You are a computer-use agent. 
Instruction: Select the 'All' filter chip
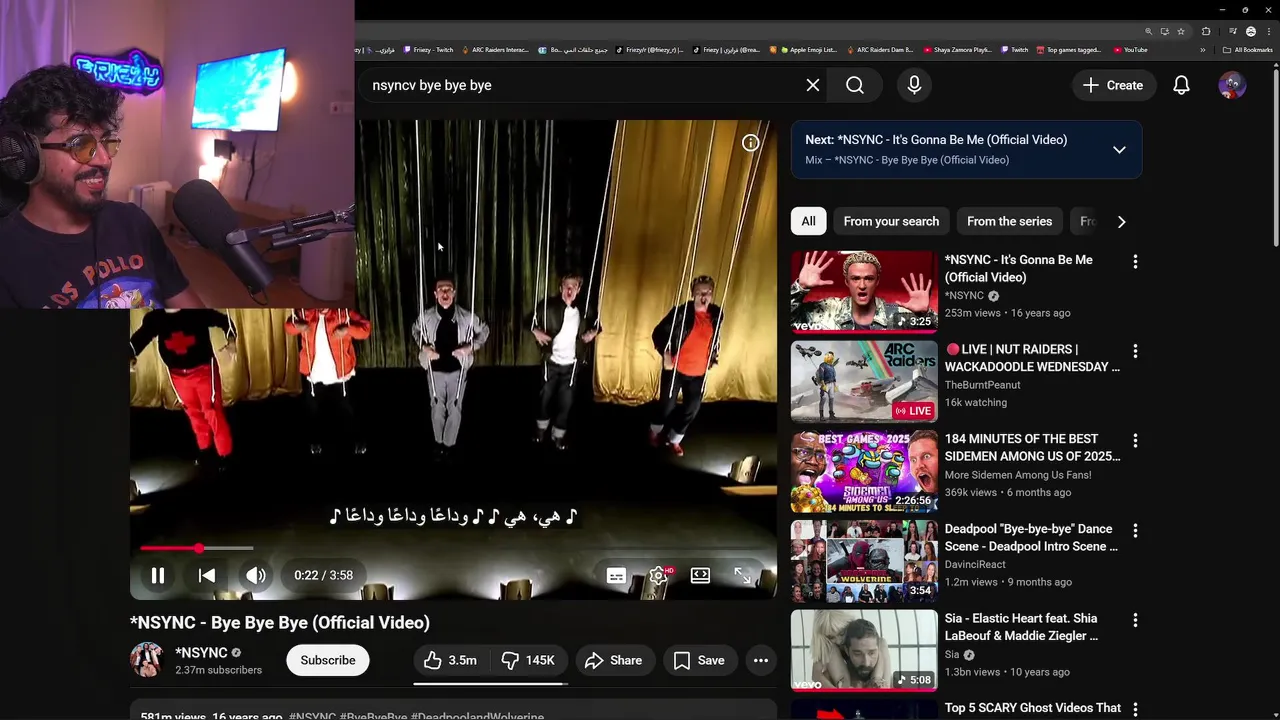(808, 221)
